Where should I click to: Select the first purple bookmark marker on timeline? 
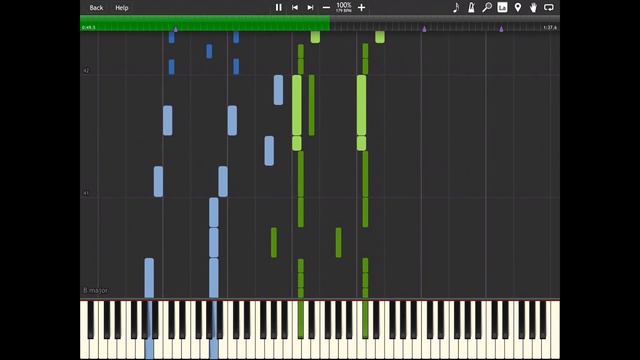176,29
